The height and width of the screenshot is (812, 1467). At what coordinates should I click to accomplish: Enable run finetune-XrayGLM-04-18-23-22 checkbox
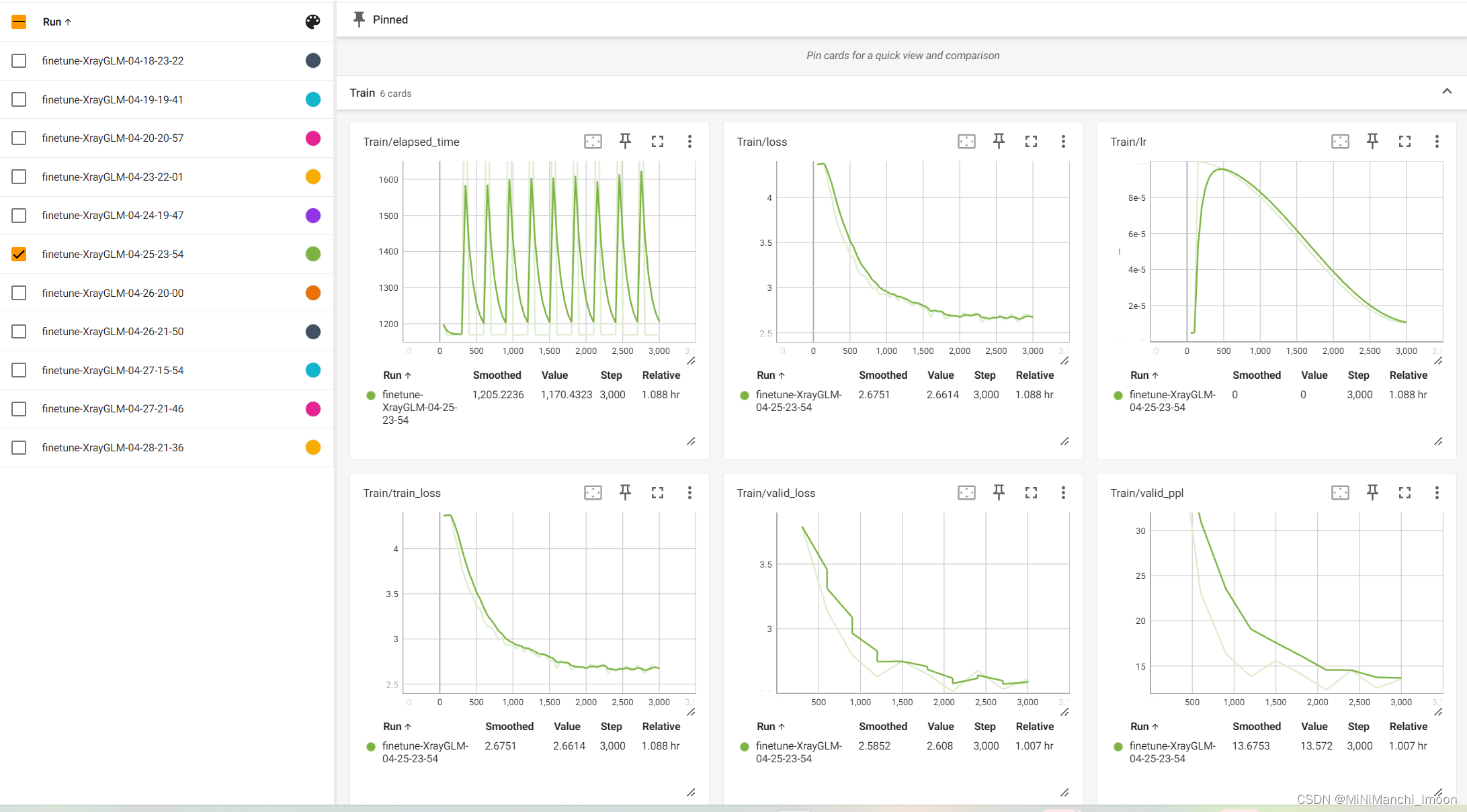pos(19,60)
